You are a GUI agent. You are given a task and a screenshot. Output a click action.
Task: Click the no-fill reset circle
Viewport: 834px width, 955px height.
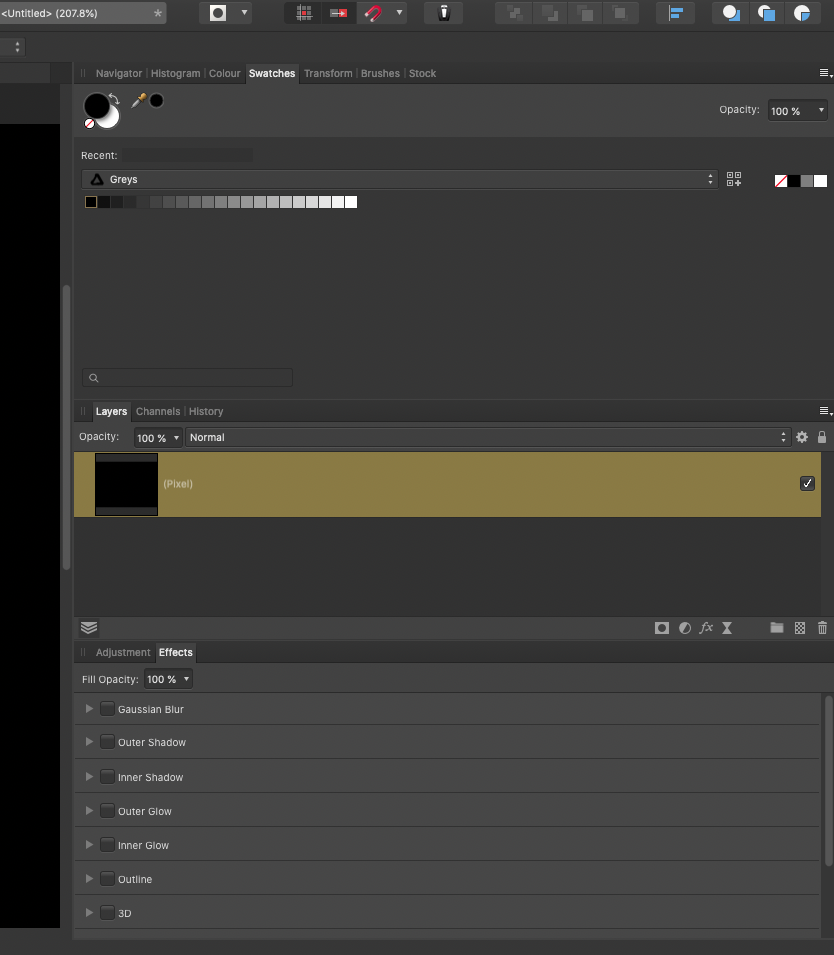(x=90, y=124)
